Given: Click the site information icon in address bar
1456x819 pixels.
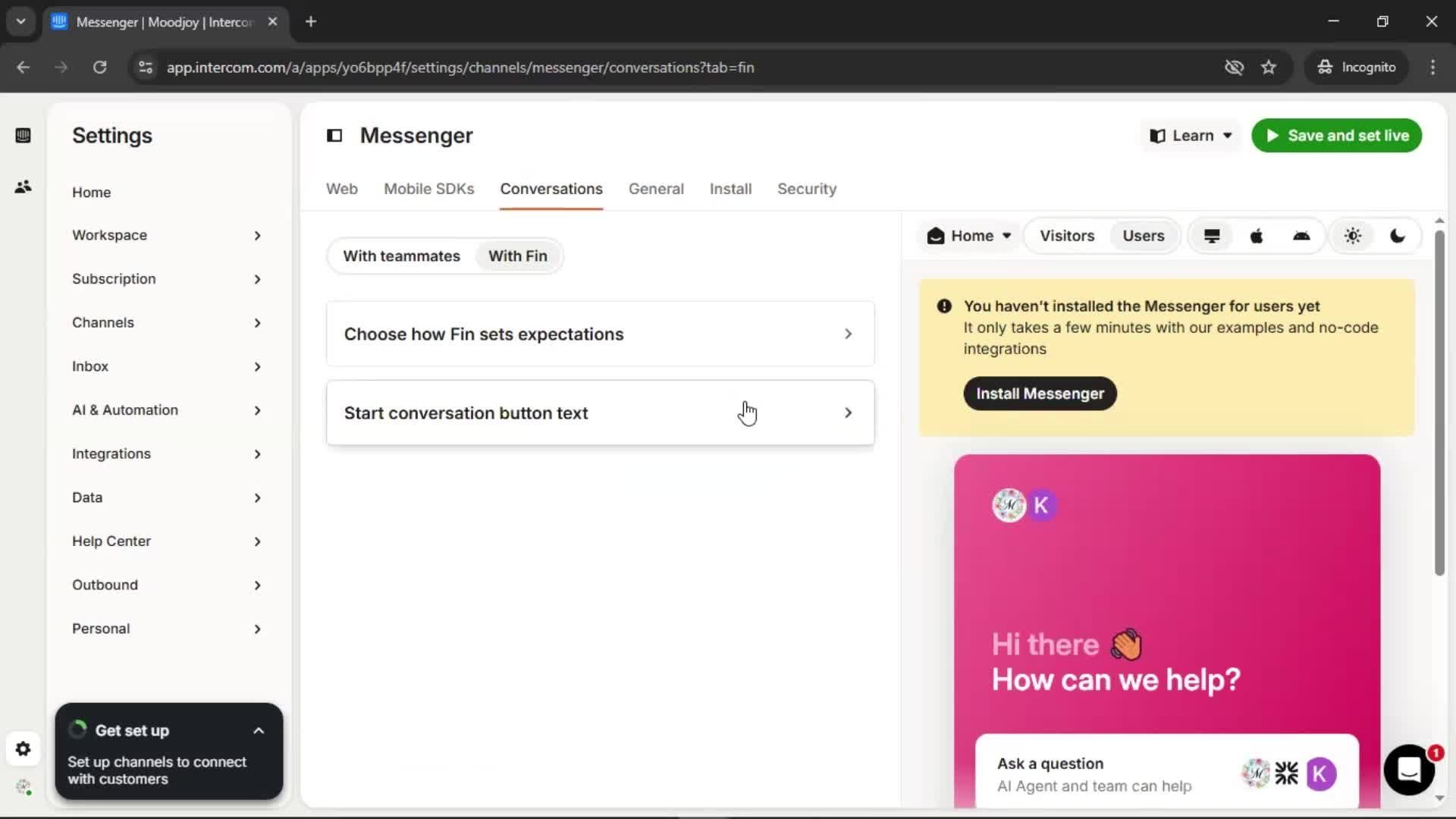Looking at the screenshot, I should 145,67.
